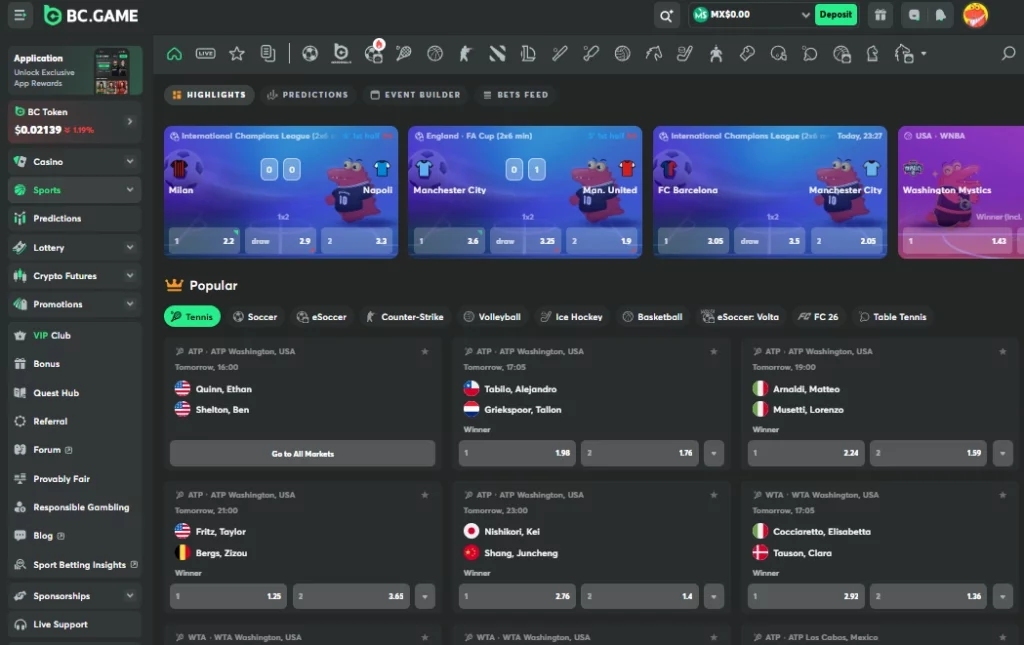The image size is (1024, 645).
Task: Select the Ice Hockey popular filter chip
Action: [571, 317]
